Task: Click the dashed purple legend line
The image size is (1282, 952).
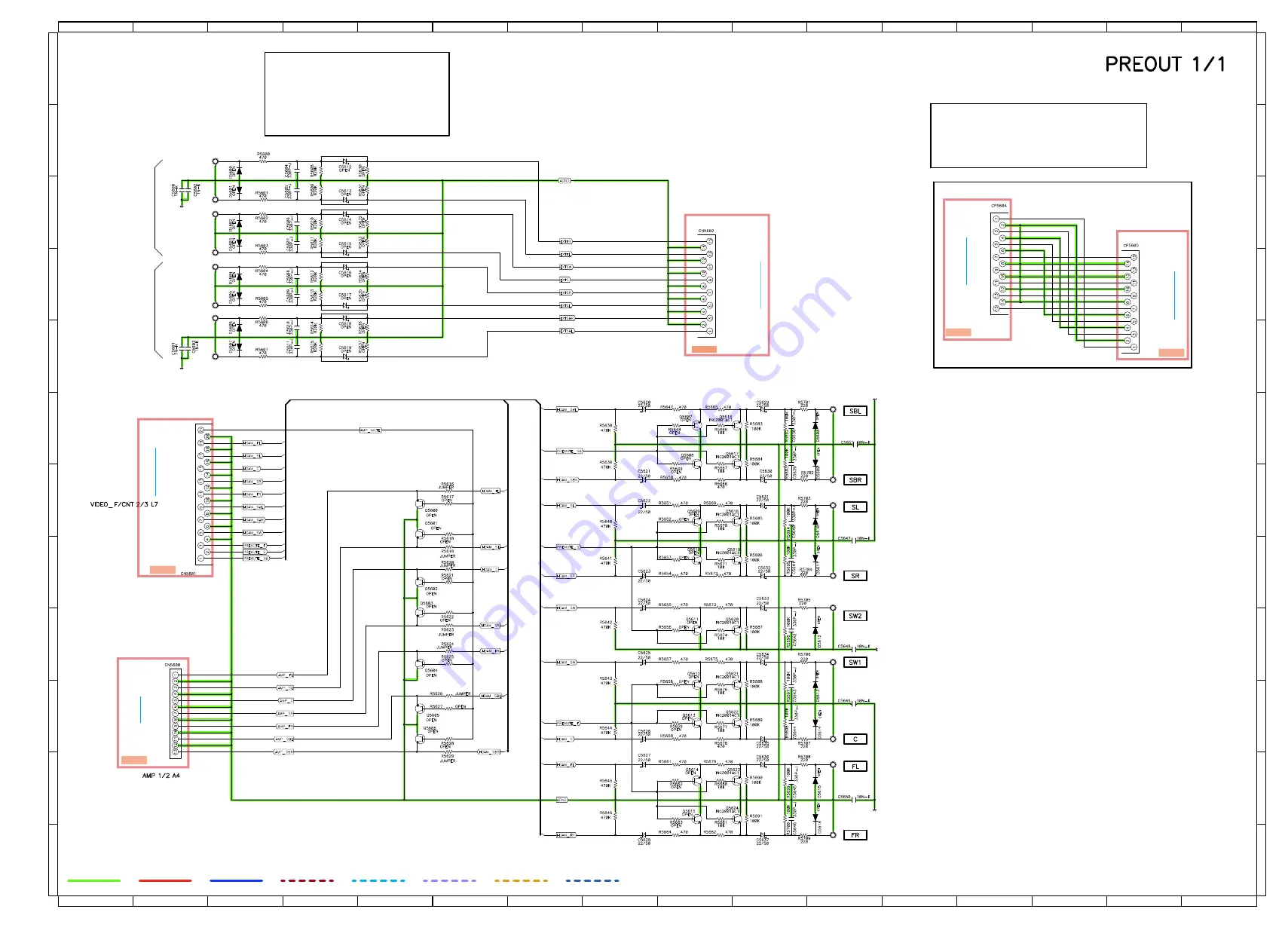Action: click(x=449, y=880)
